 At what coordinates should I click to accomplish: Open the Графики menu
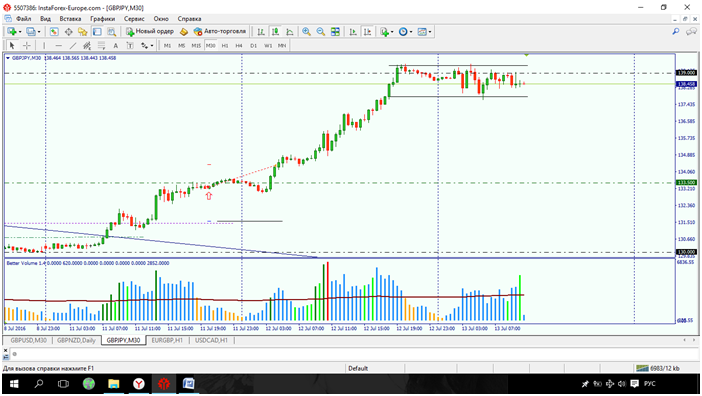[x=103, y=19]
